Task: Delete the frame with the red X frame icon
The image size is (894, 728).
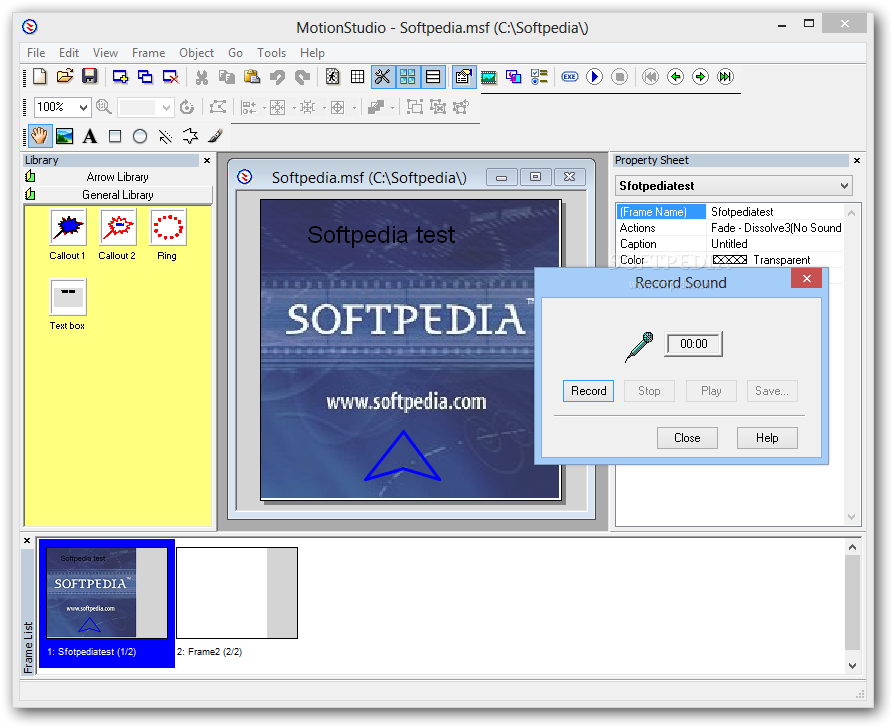Action: (x=170, y=76)
